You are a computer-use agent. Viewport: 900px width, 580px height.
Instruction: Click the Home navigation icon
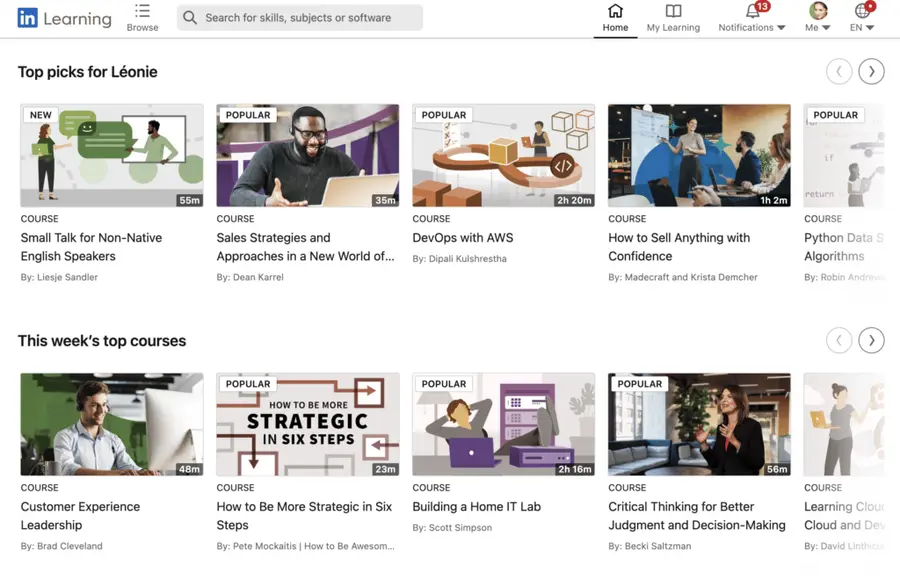615,13
